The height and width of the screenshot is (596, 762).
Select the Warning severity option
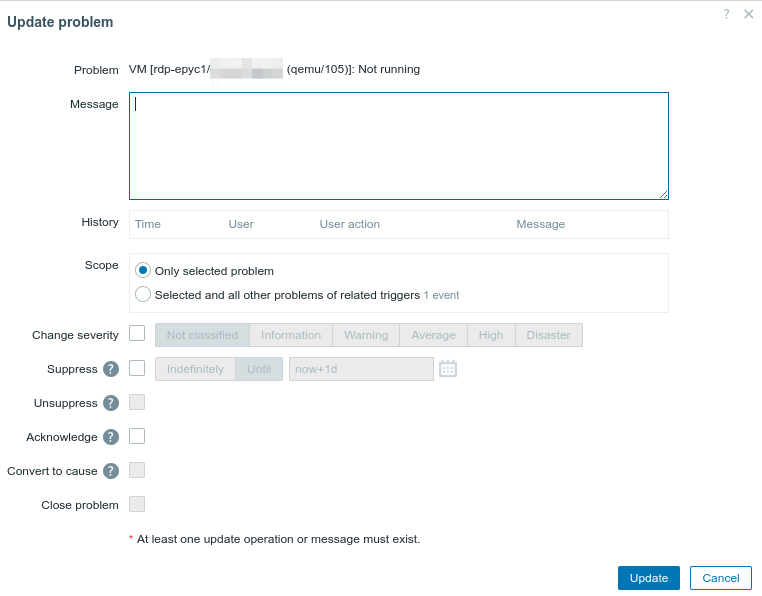coord(366,335)
